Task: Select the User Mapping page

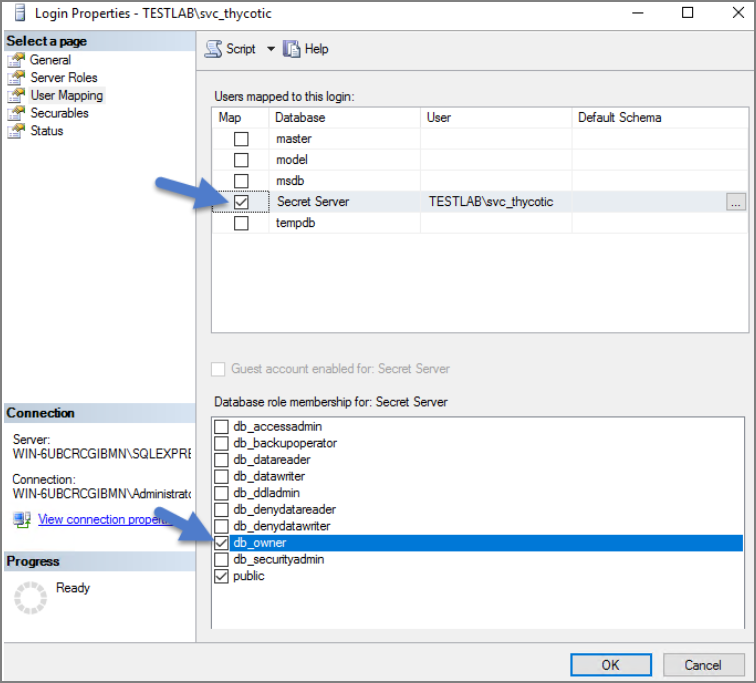Action: coord(67,95)
